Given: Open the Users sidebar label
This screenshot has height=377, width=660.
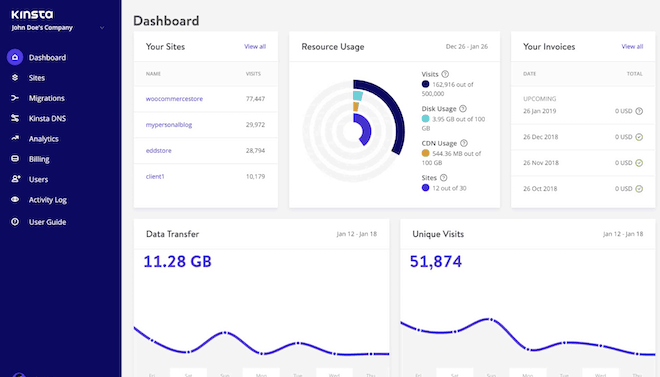Looking at the screenshot, I should pos(38,179).
